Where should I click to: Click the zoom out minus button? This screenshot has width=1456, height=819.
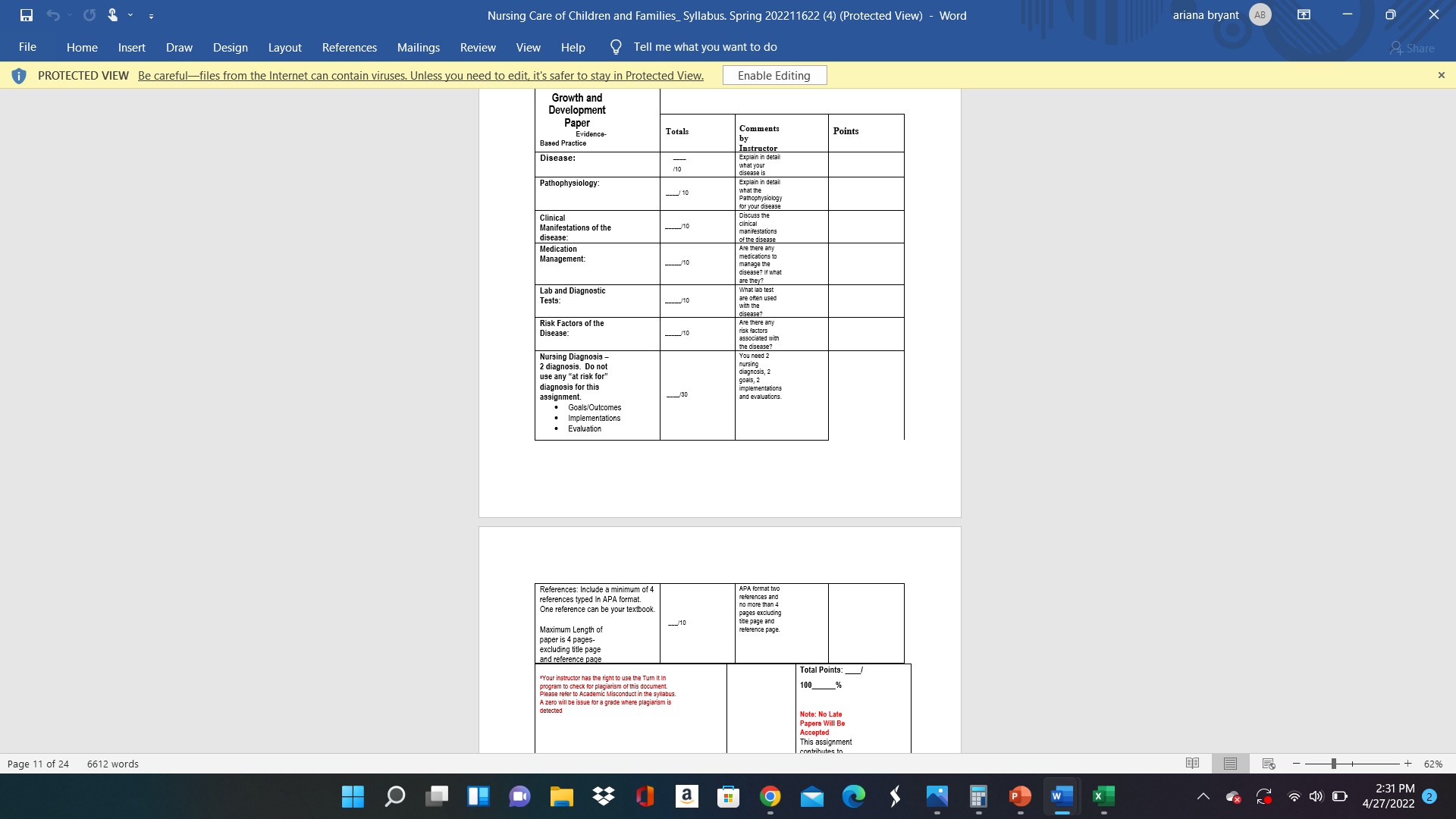[1297, 764]
